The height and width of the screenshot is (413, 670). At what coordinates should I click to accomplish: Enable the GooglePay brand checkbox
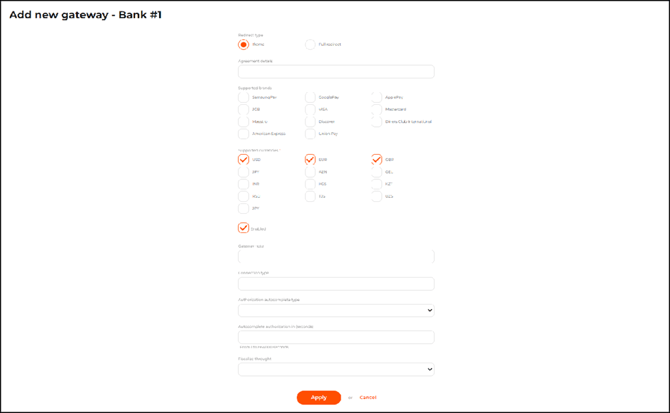tap(310, 97)
